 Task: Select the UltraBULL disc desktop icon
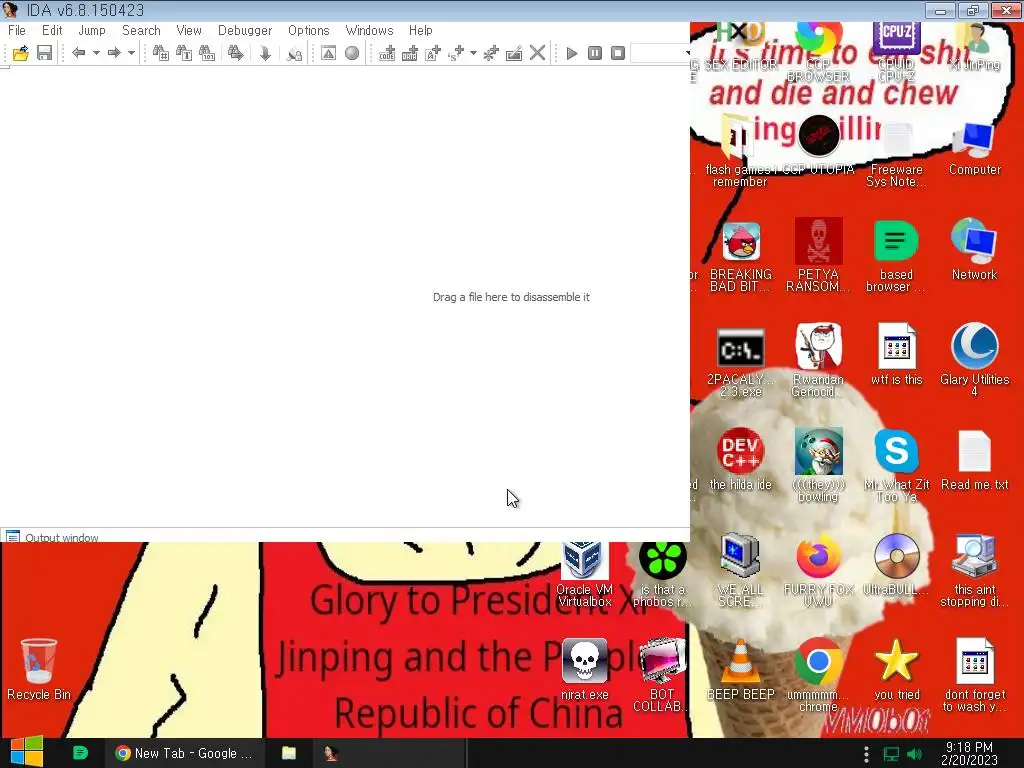click(x=897, y=565)
